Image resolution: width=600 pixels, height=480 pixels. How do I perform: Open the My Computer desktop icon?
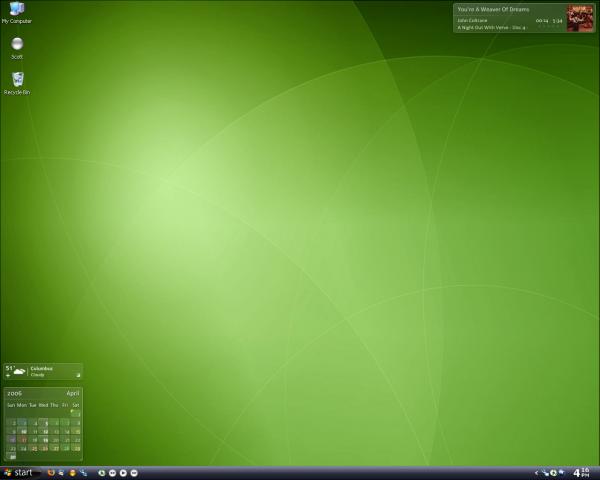(x=16, y=10)
